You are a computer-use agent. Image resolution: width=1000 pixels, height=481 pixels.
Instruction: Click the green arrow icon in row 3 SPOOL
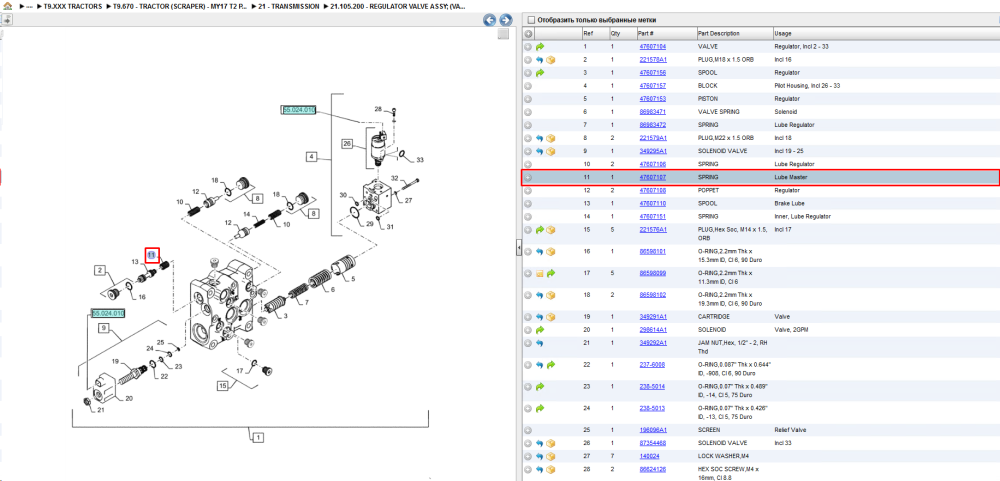tap(540, 73)
